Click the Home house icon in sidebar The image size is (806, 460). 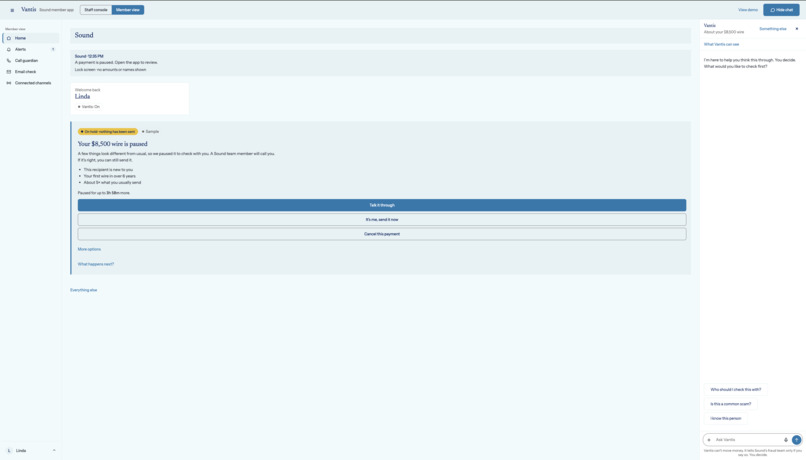pos(9,38)
